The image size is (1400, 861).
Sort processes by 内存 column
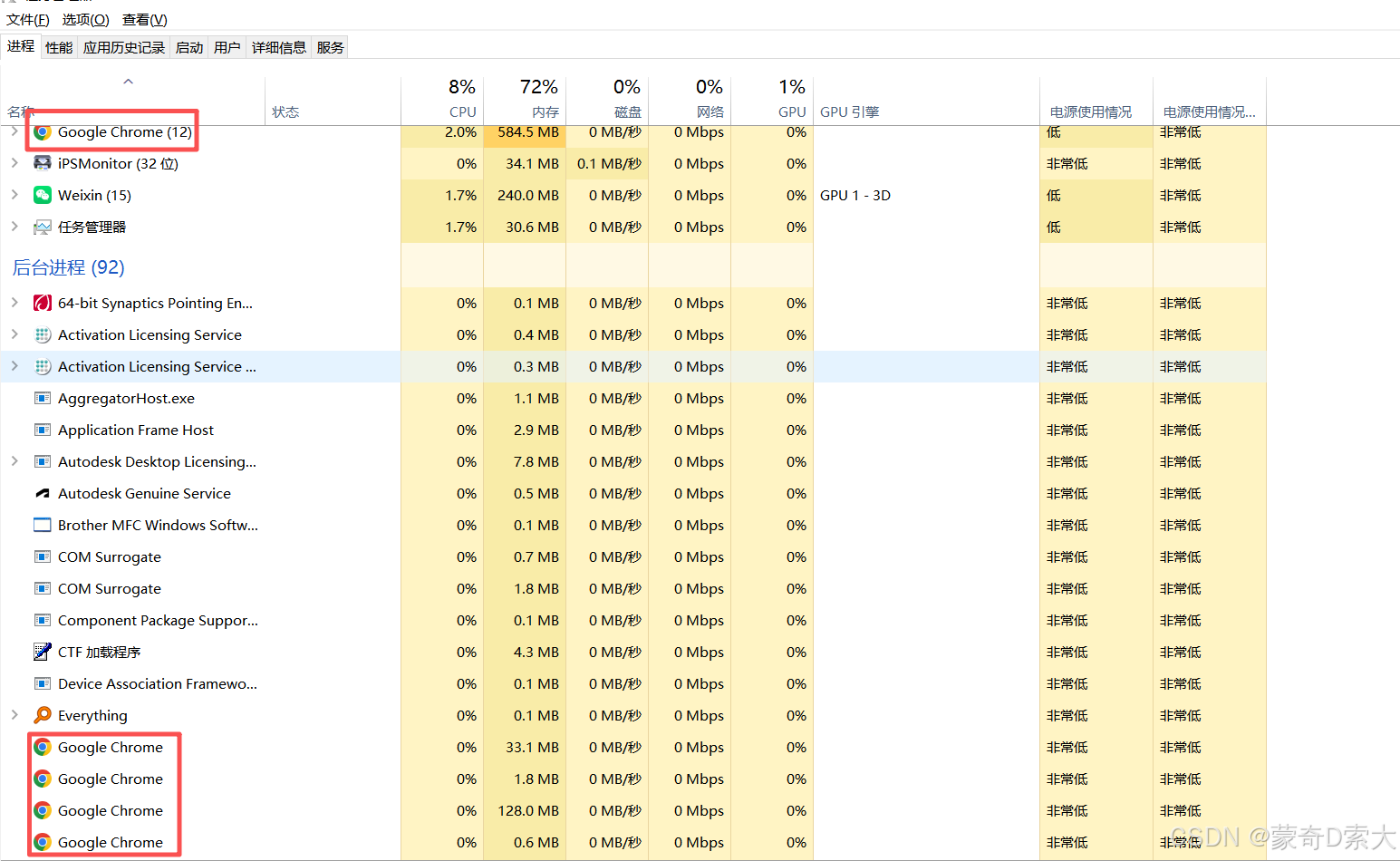pyautogui.click(x=525, y=99)
